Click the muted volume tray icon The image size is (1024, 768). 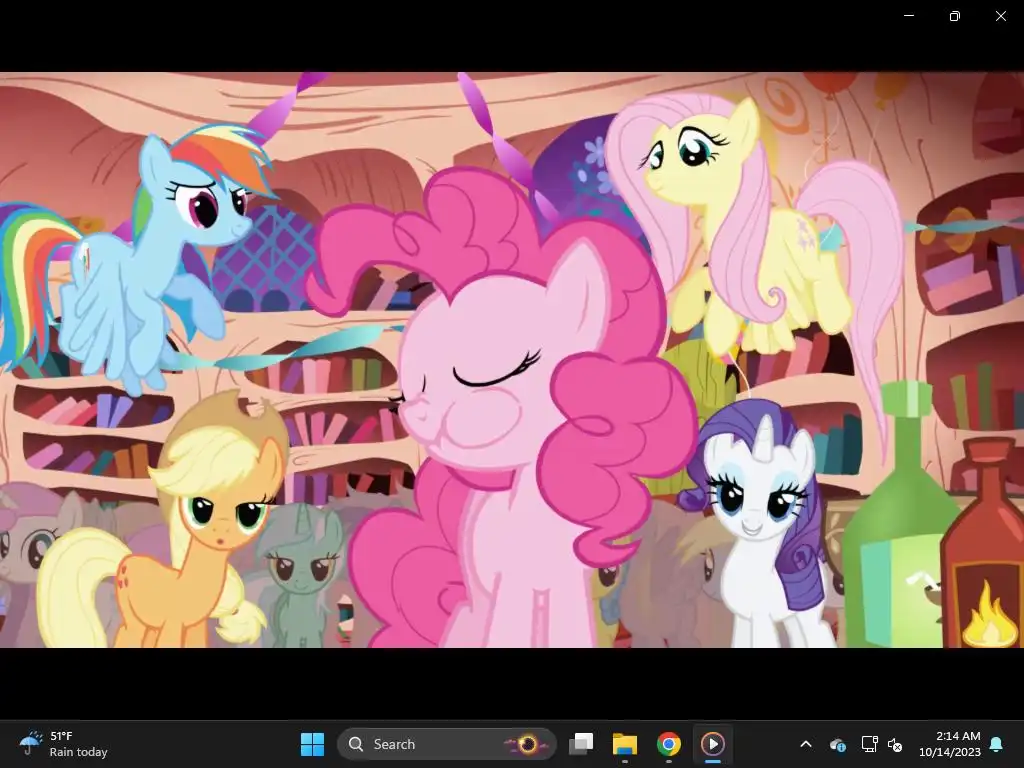coord(895,744)
